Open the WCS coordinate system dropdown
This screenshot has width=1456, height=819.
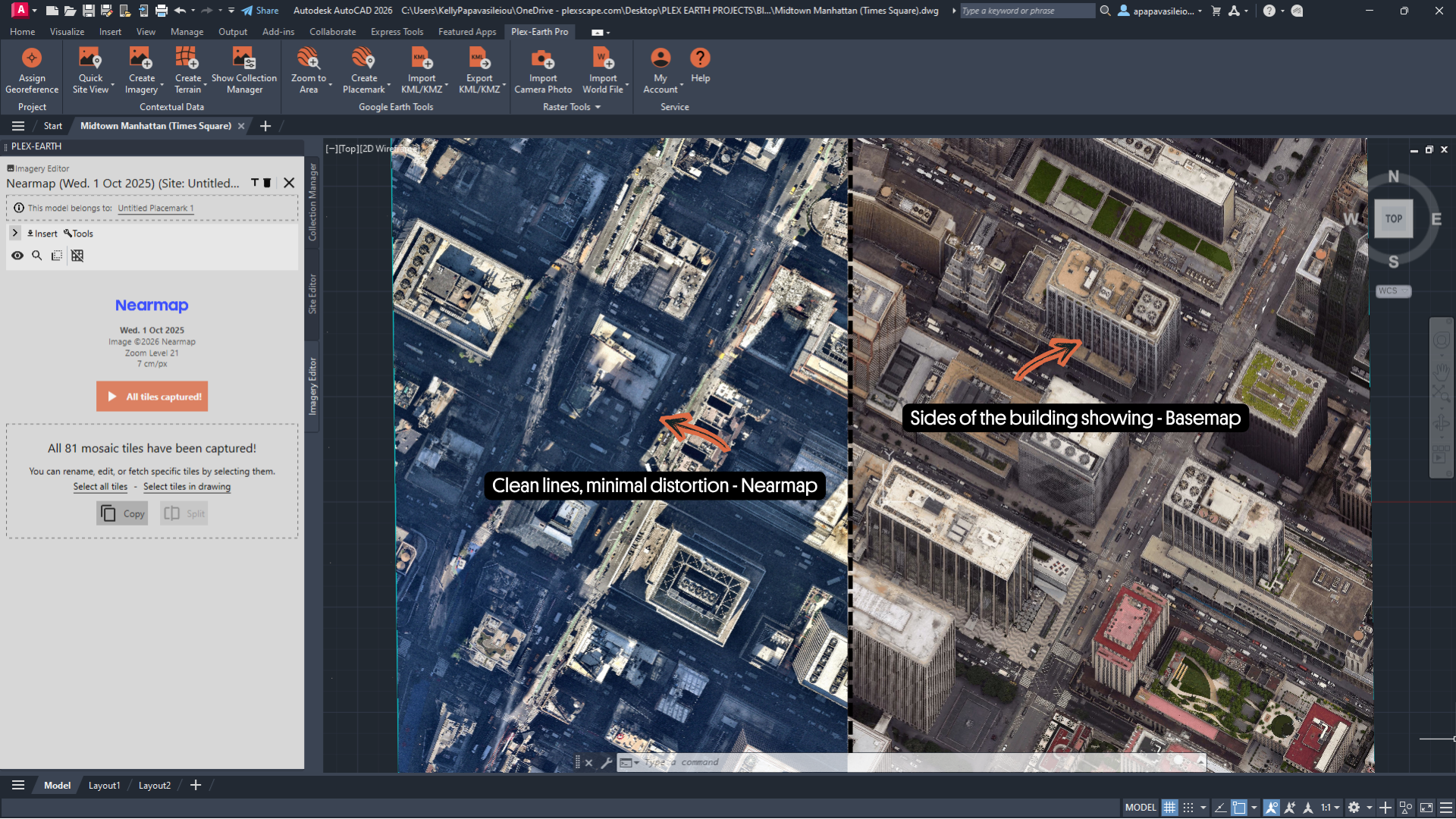pyautogui.click(x=1393, y=291)
